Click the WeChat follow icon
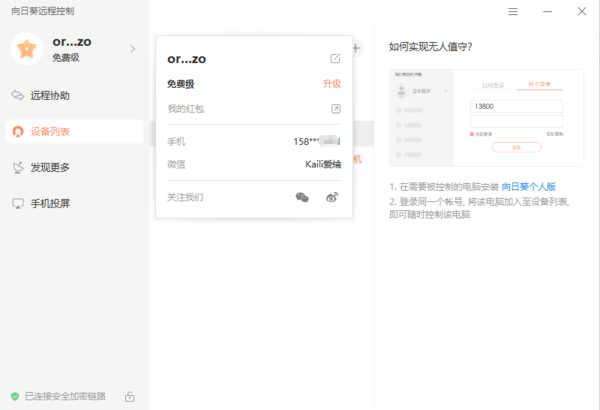 pos(302,197)
